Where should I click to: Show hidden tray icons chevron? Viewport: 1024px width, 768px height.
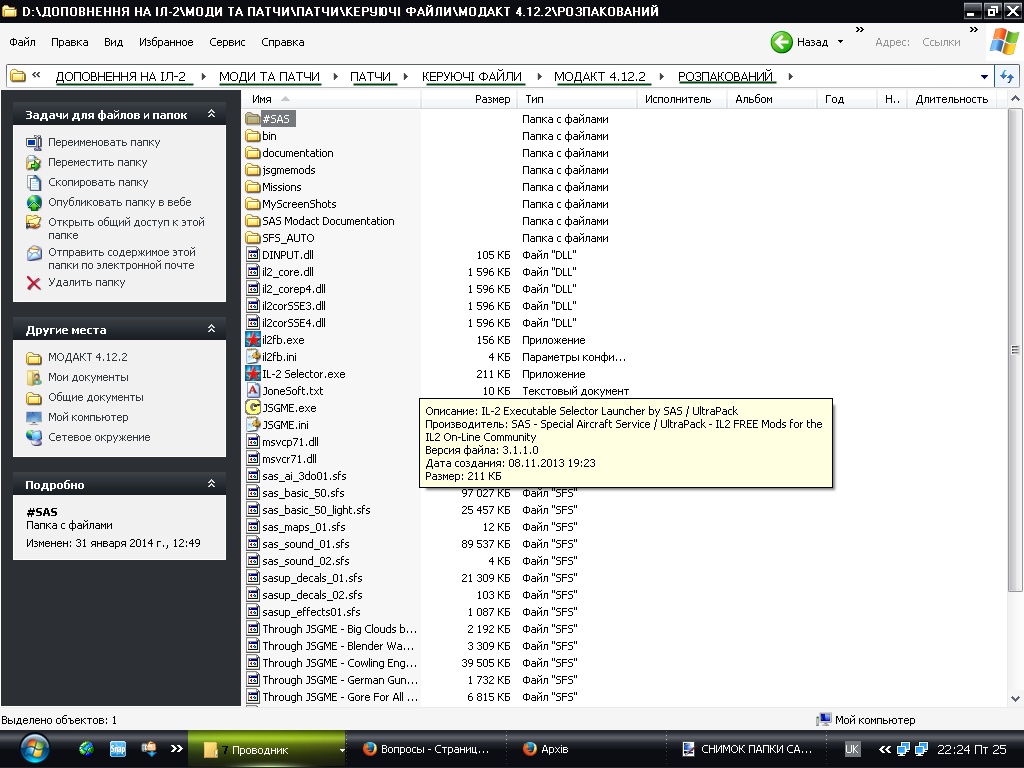click(x=884, y=749)
